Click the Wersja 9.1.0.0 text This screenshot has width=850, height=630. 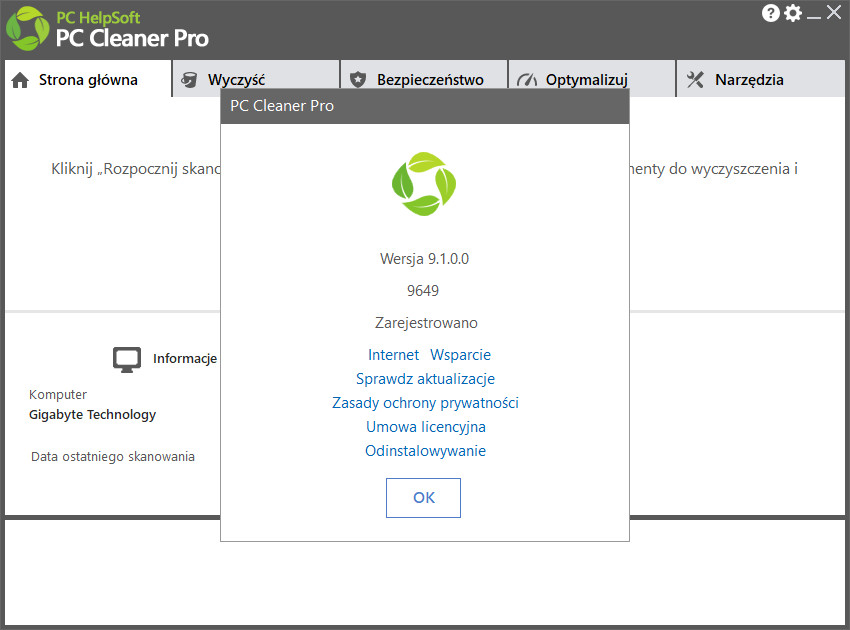click(424, 259)
